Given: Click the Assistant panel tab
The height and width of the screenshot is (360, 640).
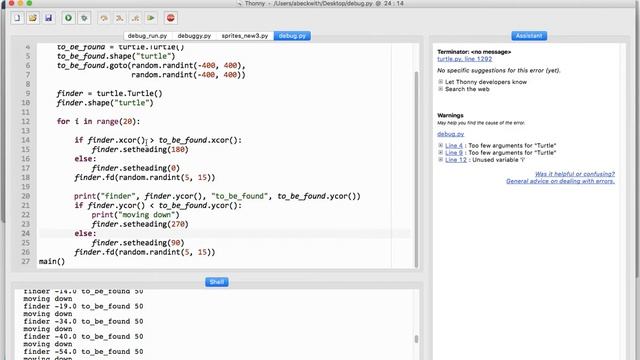Looking at the screenshot, I should coord(529,36).
